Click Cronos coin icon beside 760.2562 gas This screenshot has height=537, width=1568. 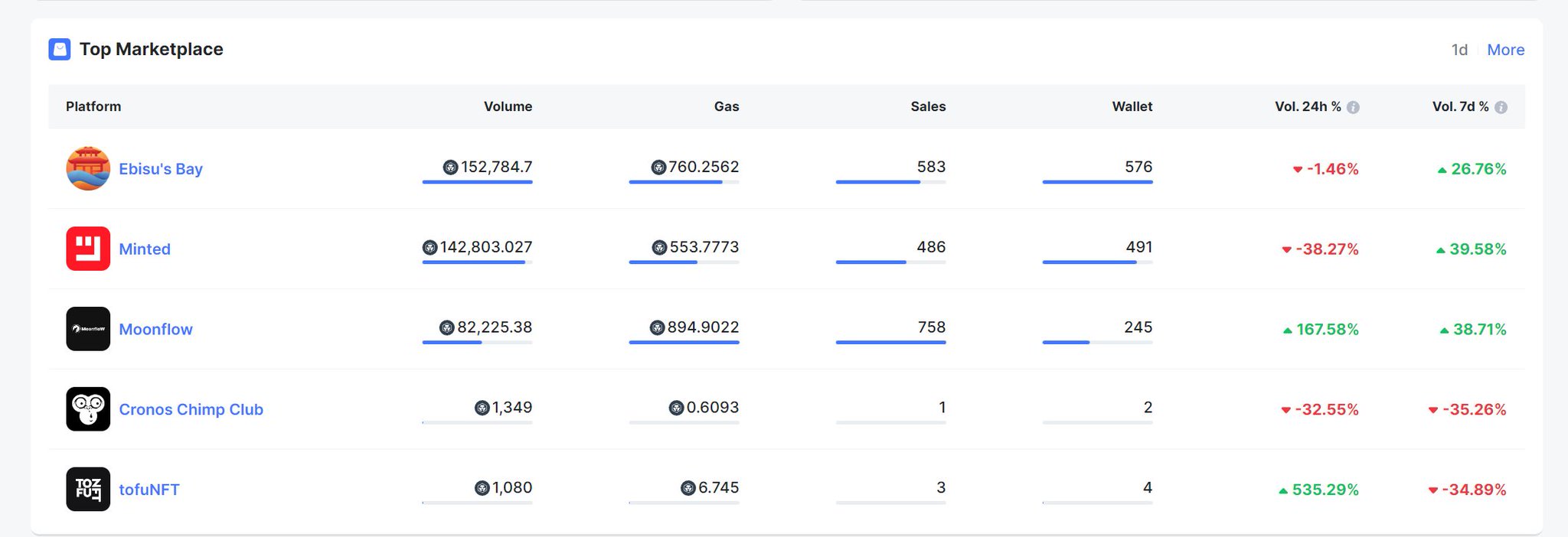tap(658, 167)
